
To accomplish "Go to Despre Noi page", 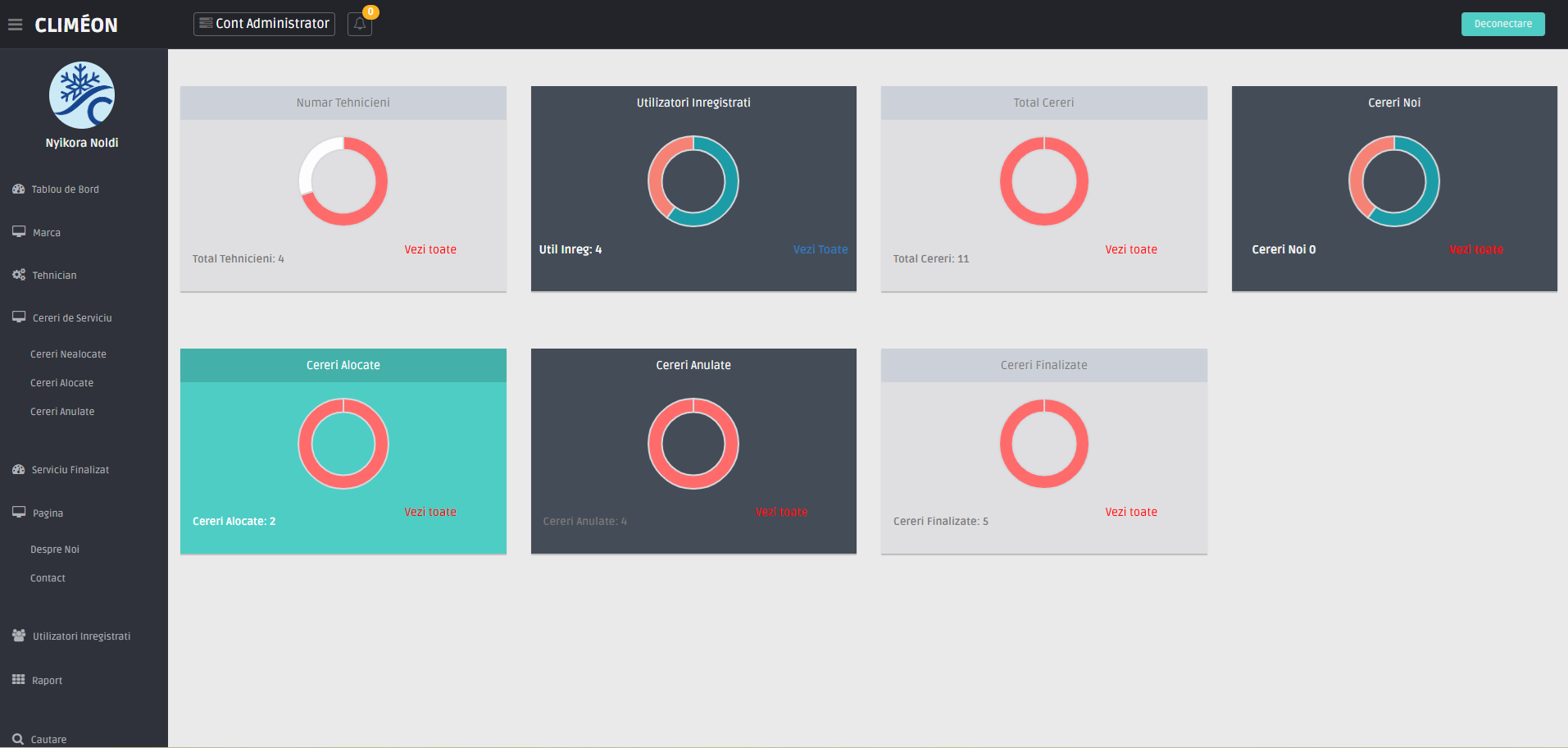I will [55, 550].
